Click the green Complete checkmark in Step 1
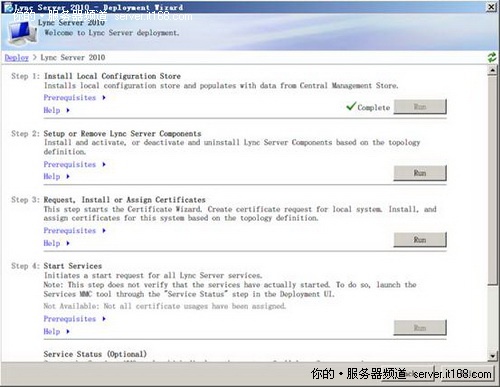The image size is (500, 387). 351,106
